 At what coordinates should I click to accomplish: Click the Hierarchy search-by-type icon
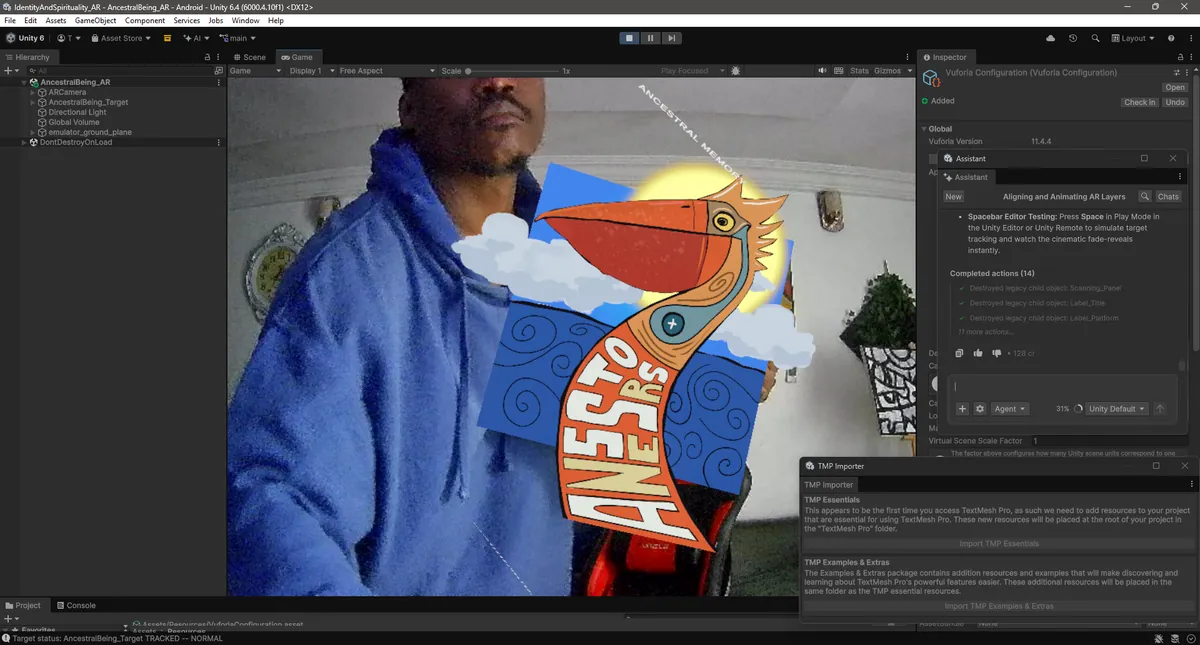(x=219, y=71)
